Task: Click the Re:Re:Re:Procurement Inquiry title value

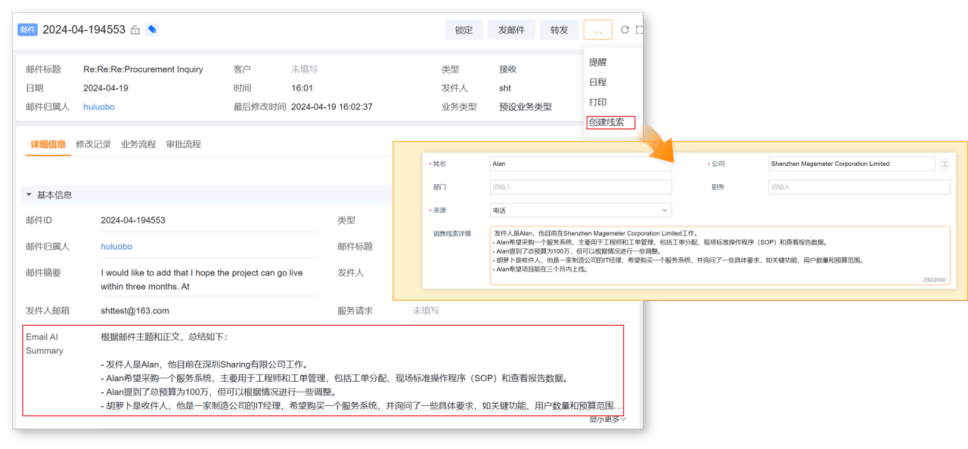Action: (143, 70)
